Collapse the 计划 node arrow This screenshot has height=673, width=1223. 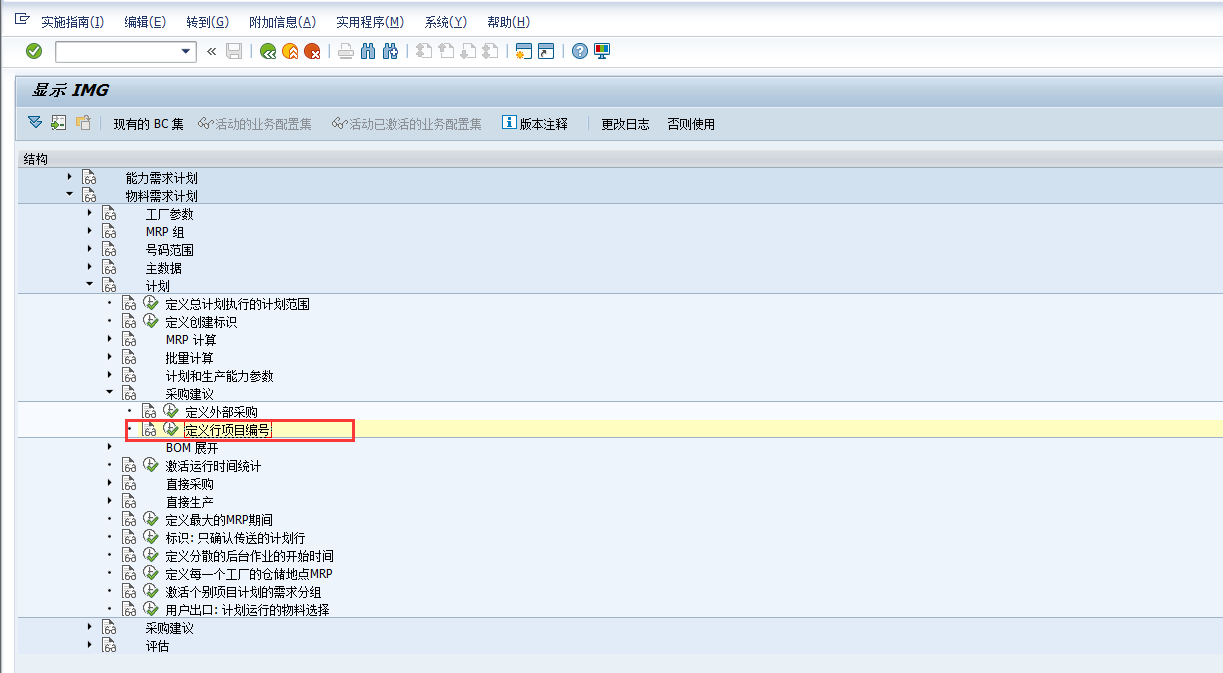pyautogui.click(x=90, y=284)
